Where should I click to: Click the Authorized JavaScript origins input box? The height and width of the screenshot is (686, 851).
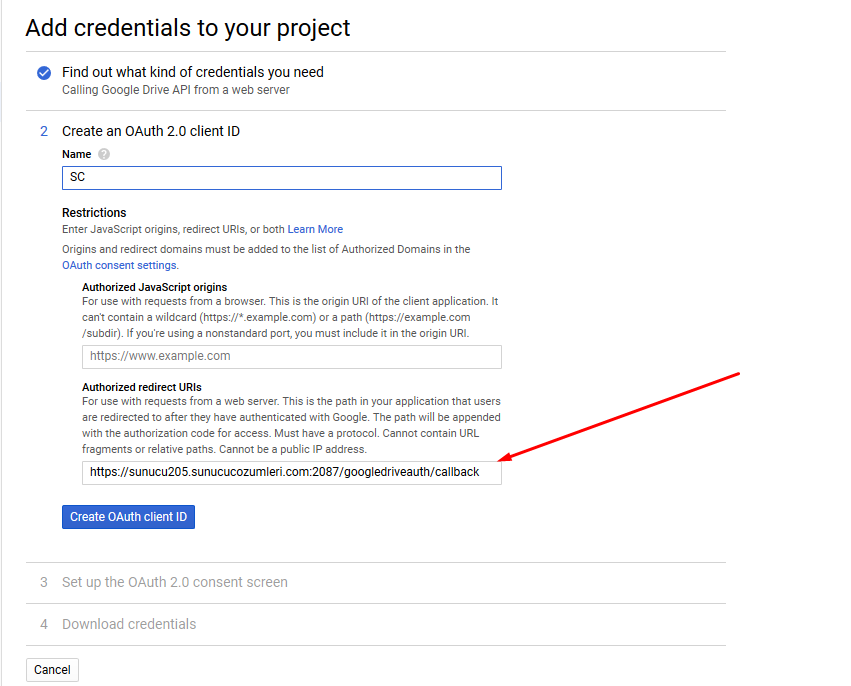coord(291,356)
